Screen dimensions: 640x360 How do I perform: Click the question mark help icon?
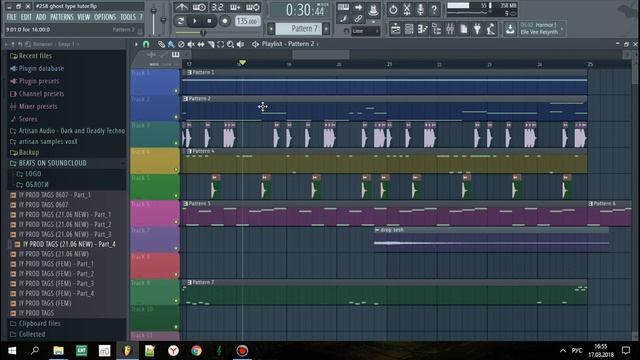(x=434, y=9)
